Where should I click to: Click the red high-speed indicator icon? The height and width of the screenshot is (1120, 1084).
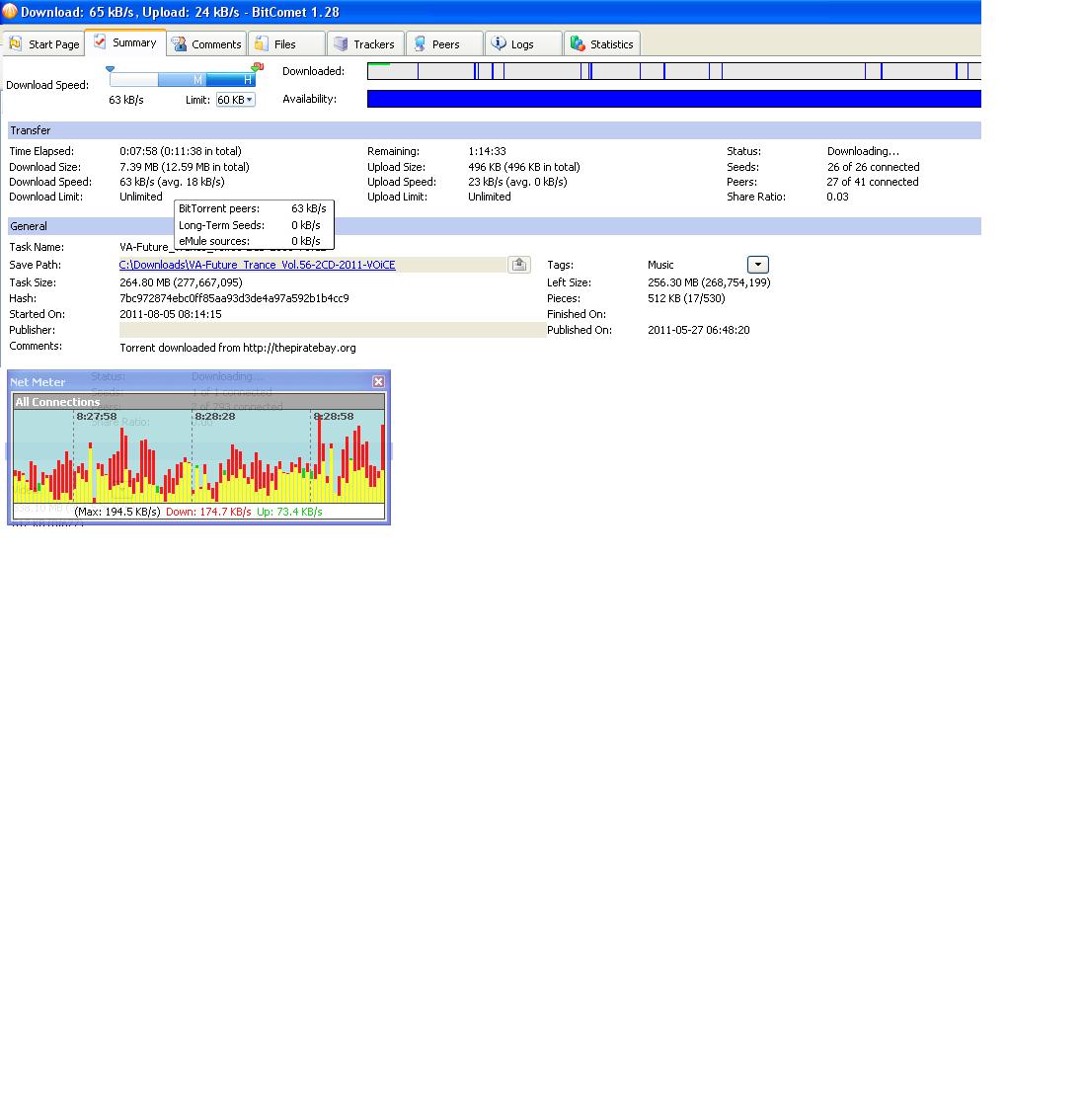coord(258,67)
